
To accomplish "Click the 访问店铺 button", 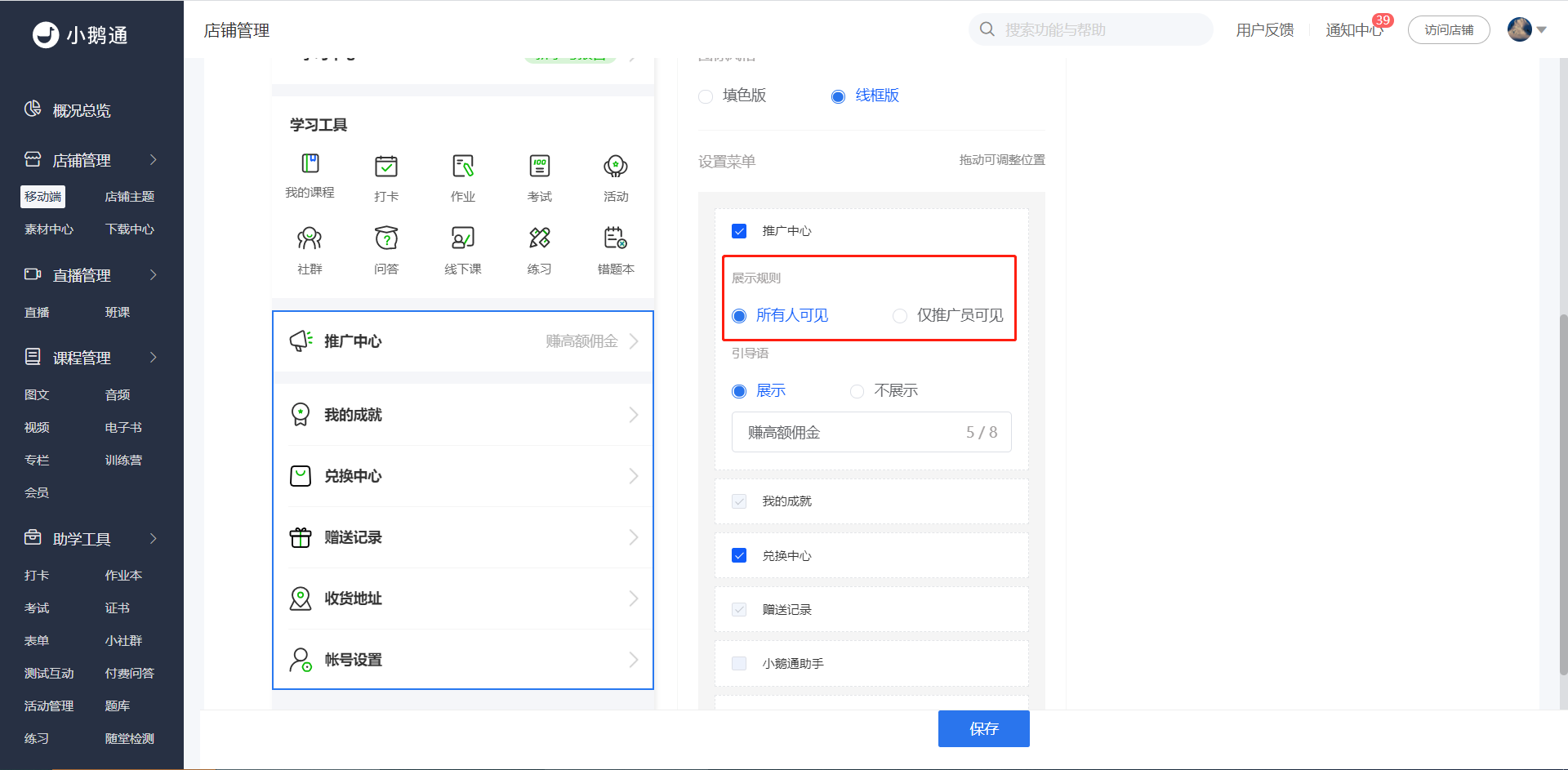I will pyautogui.click(x=1449, y=30).
